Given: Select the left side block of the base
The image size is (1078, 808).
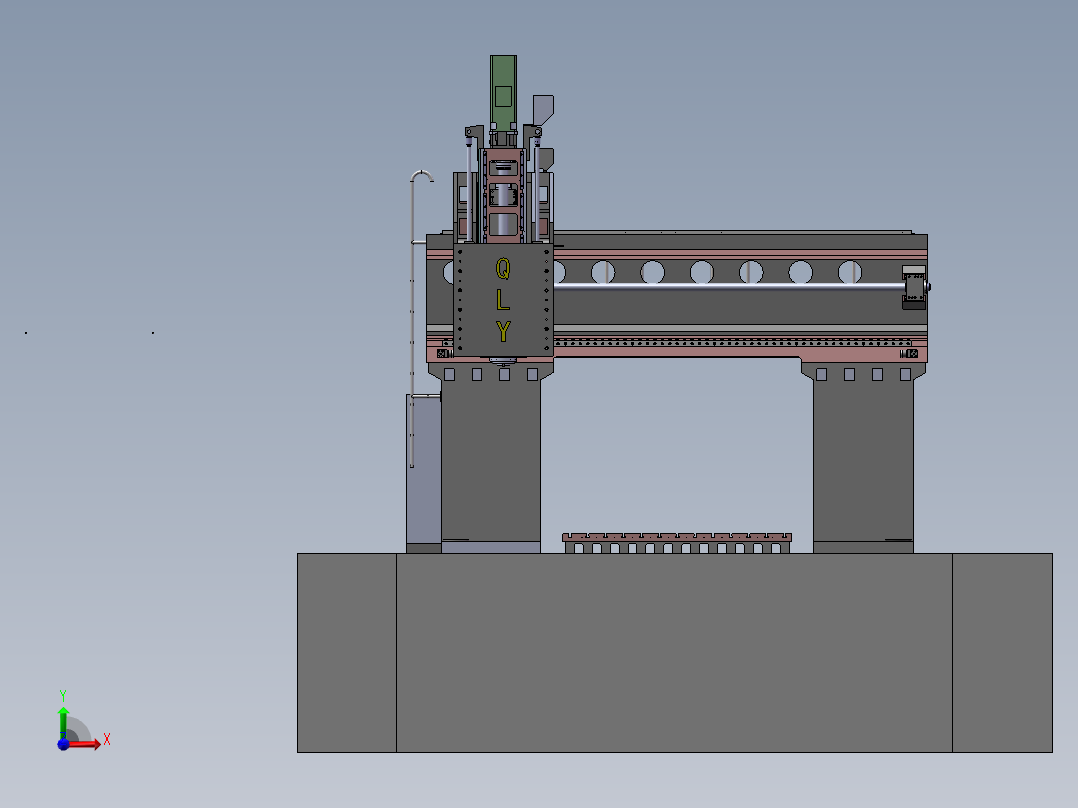Looking at the screenshot, I should pyautogui.click(x=346, y=653).
